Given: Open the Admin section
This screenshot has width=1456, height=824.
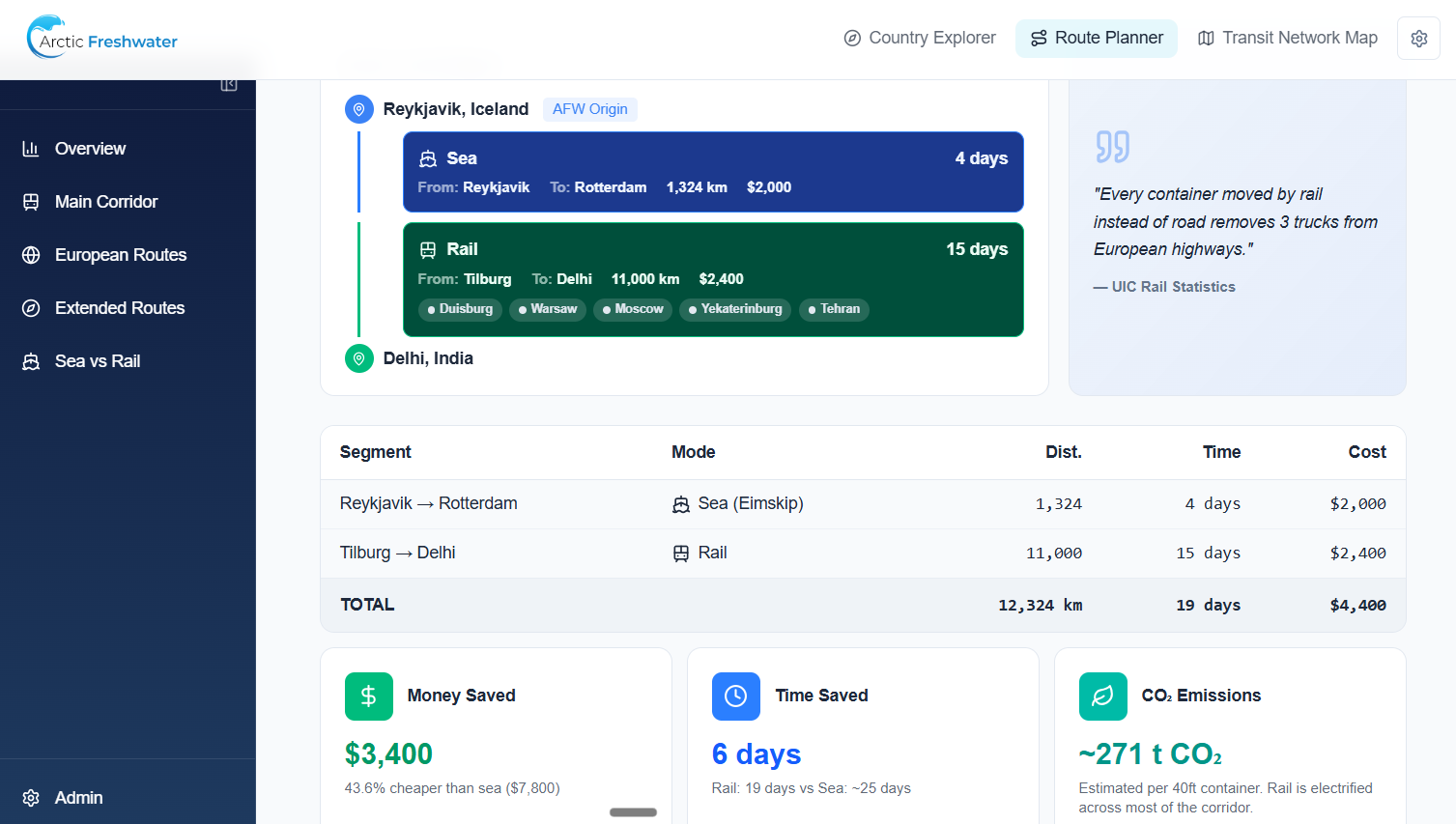Looking at the screenshot, I should tap(78, 798).
